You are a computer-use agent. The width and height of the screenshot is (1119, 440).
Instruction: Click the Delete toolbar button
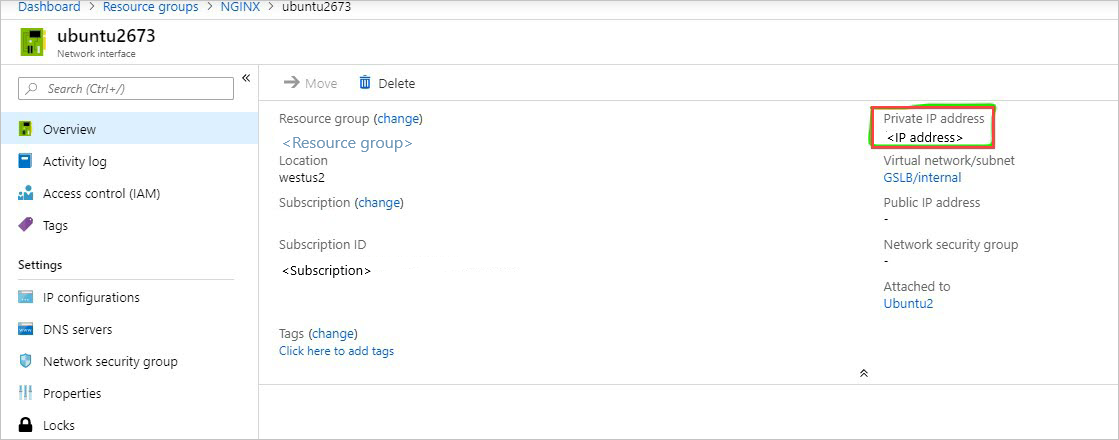coord(387,83)
